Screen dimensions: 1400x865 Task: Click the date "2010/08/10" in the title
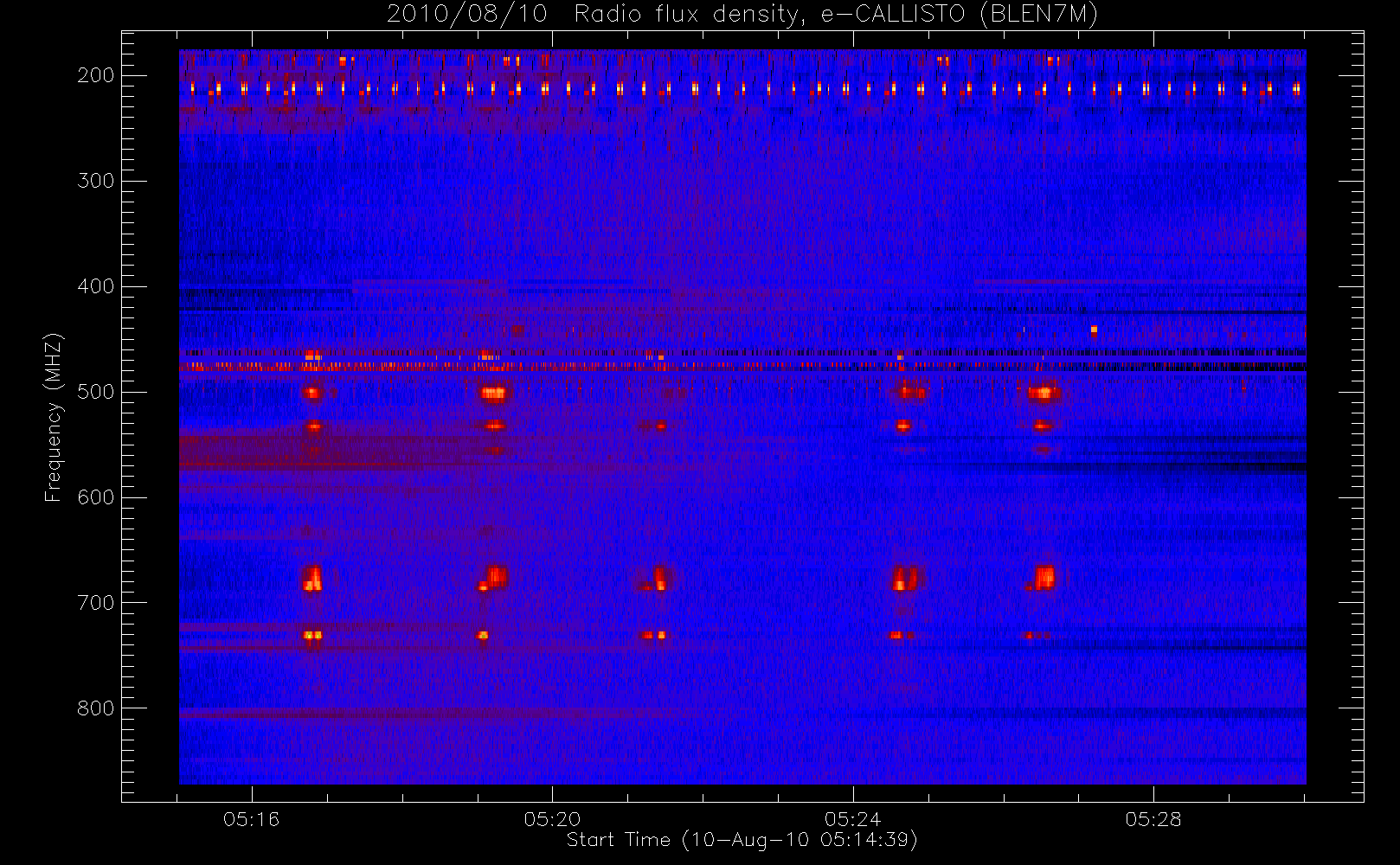467,15
